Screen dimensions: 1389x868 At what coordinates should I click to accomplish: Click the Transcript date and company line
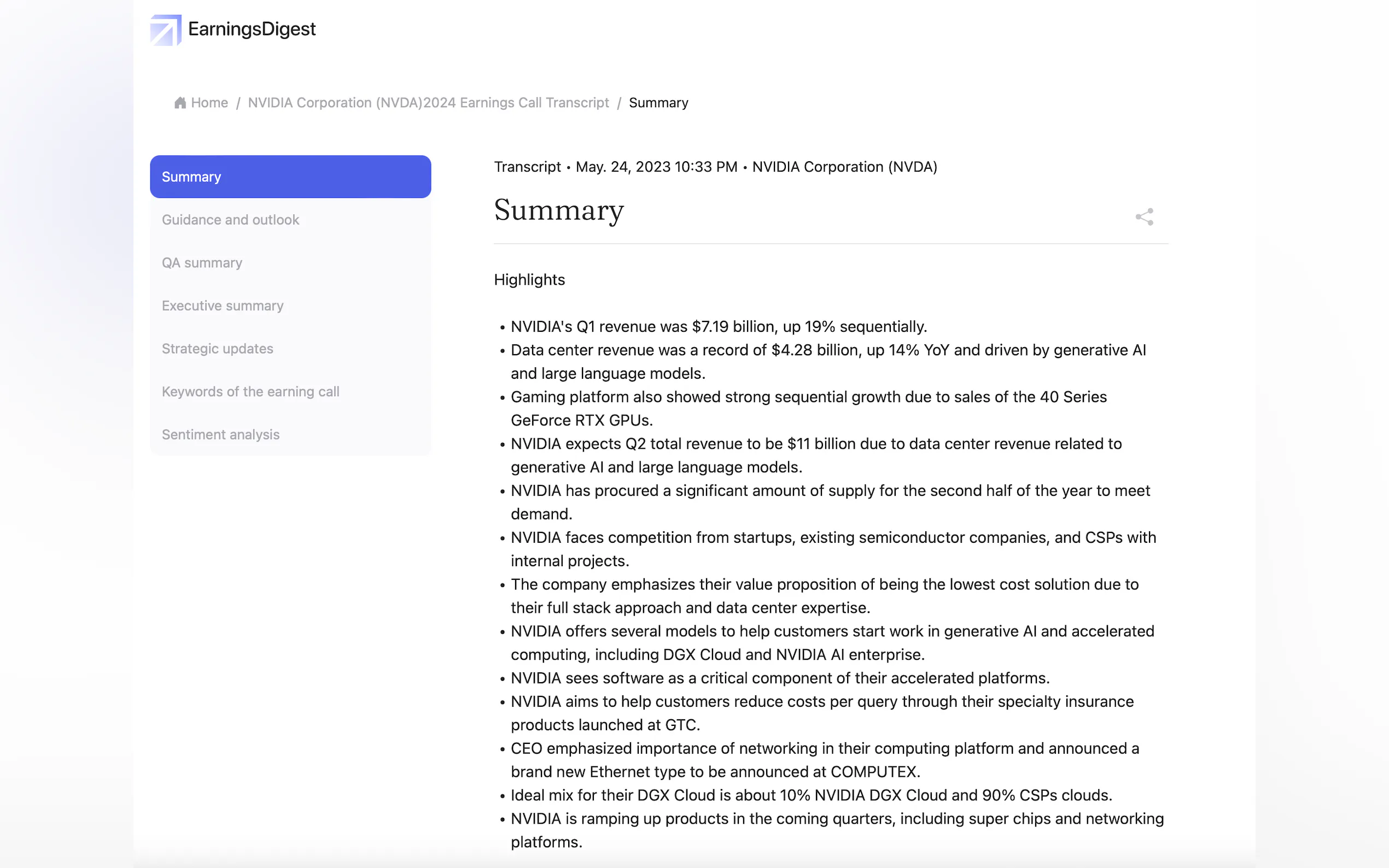click(715, 167)
